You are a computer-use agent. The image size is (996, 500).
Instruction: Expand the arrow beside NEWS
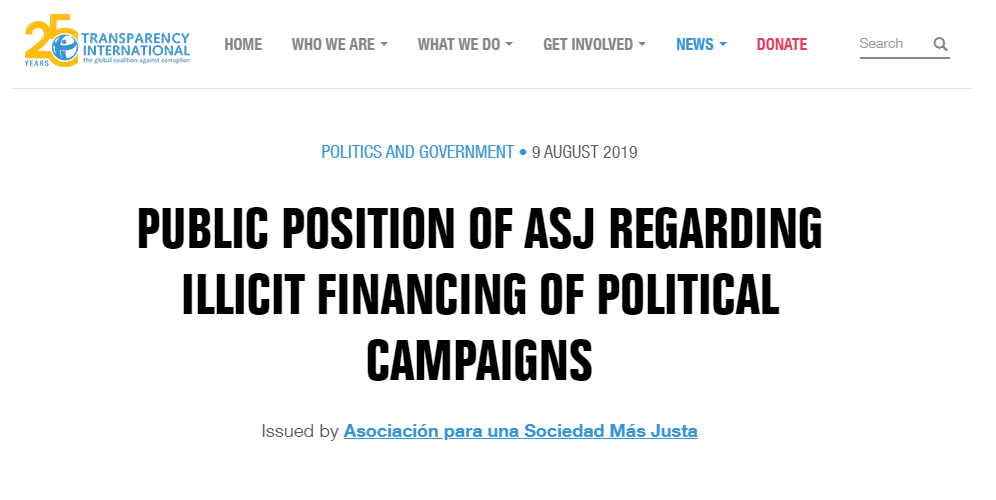tap(723, 45)
